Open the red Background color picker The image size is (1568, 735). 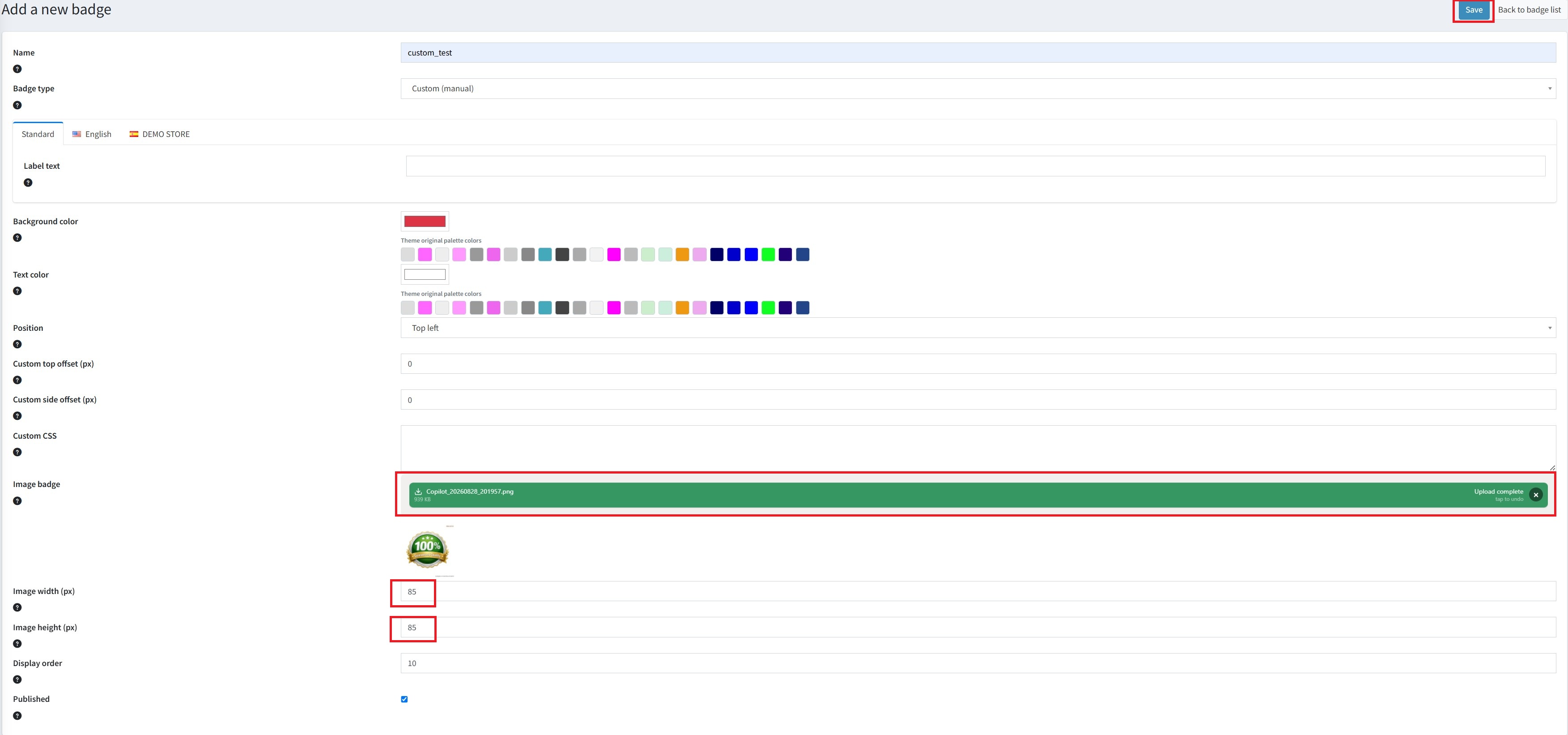pos(425,222)
